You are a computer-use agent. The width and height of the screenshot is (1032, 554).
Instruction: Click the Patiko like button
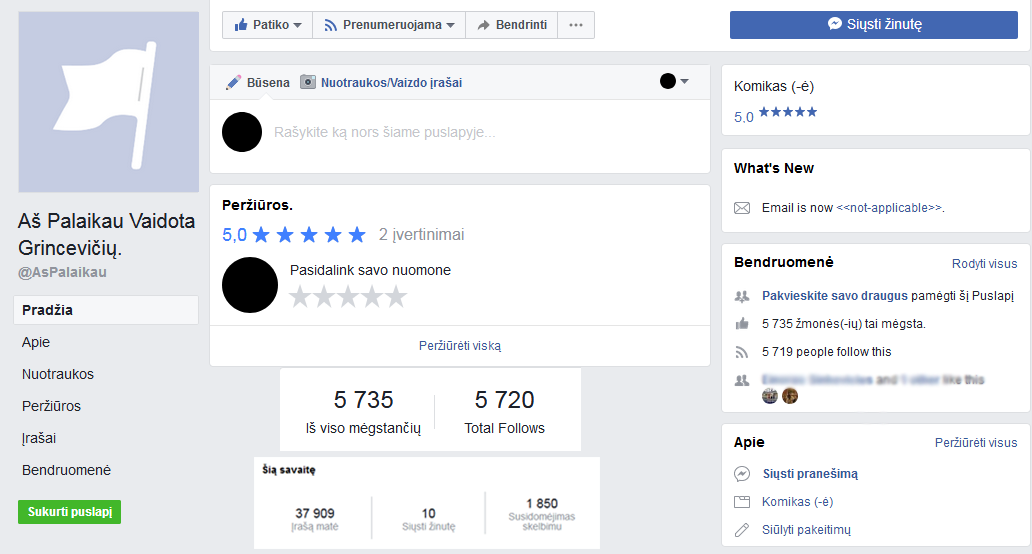[x=267, y=25]
